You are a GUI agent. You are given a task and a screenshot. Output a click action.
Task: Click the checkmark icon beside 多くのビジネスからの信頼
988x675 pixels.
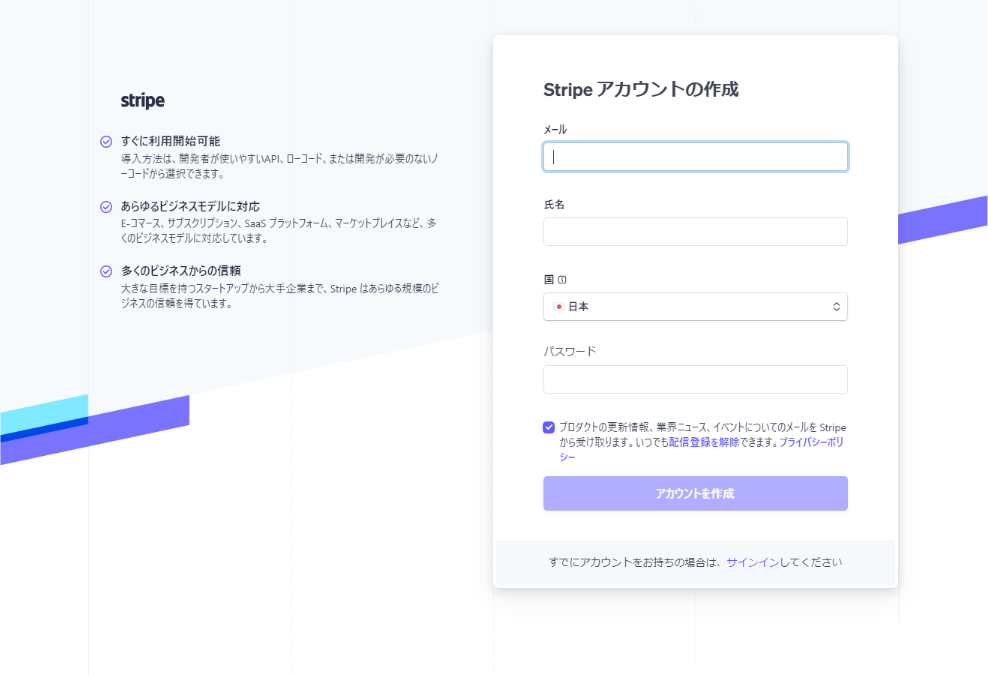click(105, 271)
